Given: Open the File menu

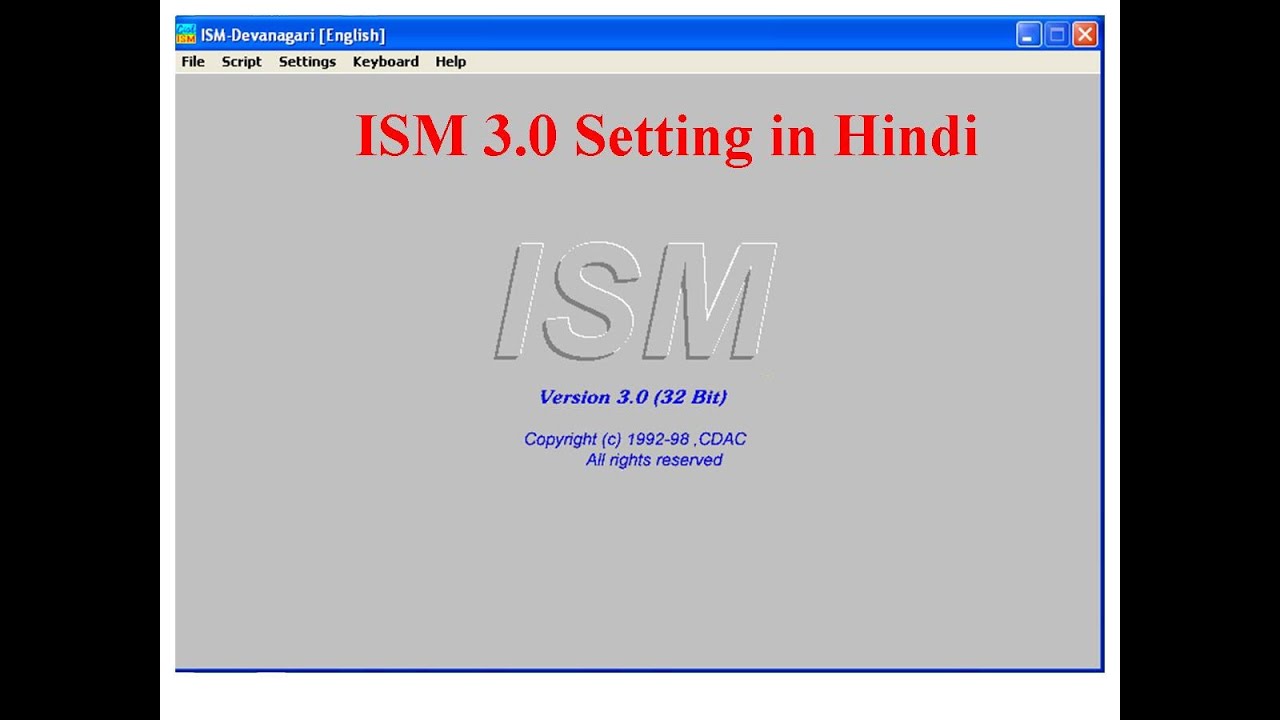Looking at the screenshot, I should pos(193,62).
